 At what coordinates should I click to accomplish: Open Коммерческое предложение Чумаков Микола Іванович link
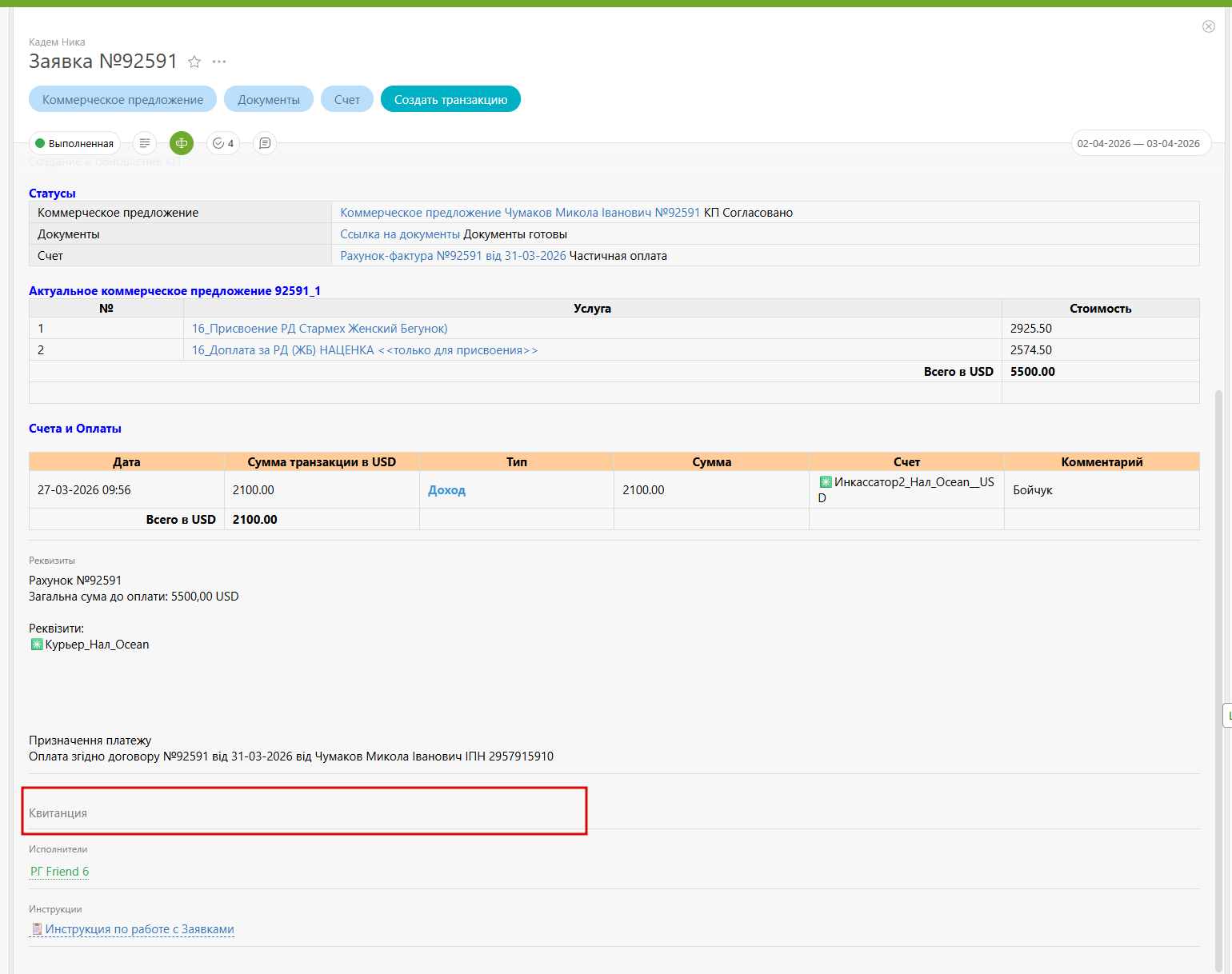click(520, 213)
